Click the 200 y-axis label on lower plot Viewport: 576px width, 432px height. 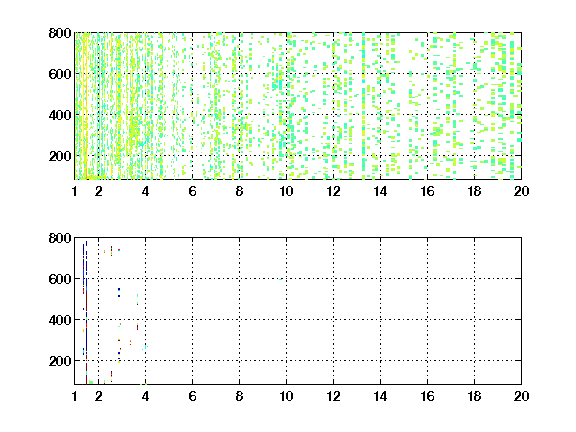[60, 361]
